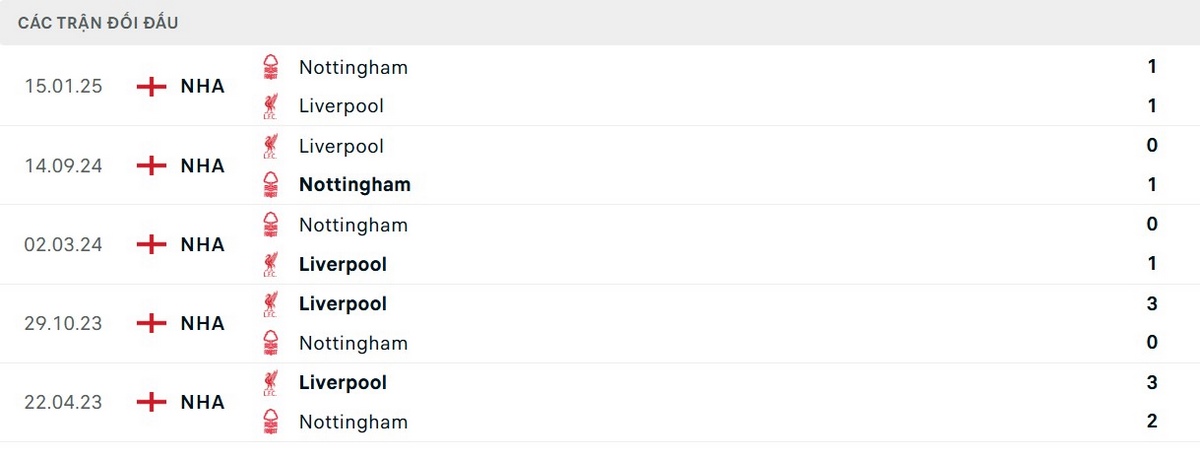Click Liverpool crest in 15.01.25 match
Image resolution: width=1200 pixels, height=459 pixels.
click(x=270, y=106)
